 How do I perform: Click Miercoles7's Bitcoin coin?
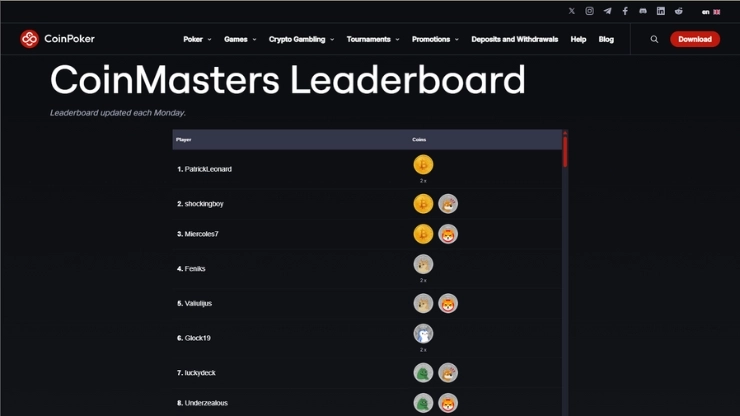pos(423,234)
